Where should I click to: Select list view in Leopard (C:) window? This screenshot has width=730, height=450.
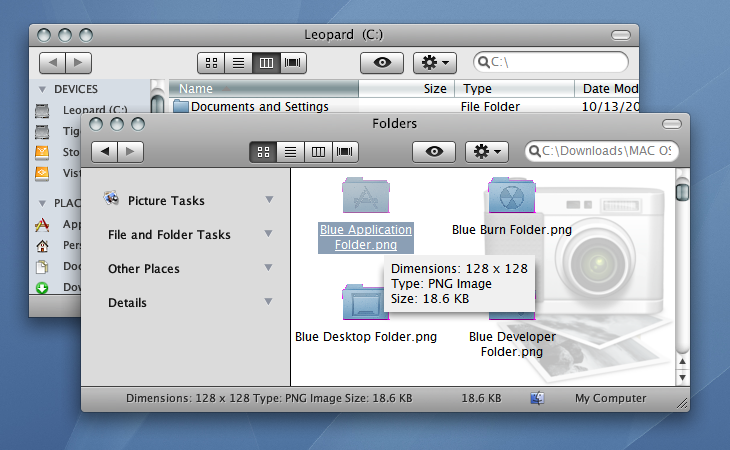coord(238,63)
